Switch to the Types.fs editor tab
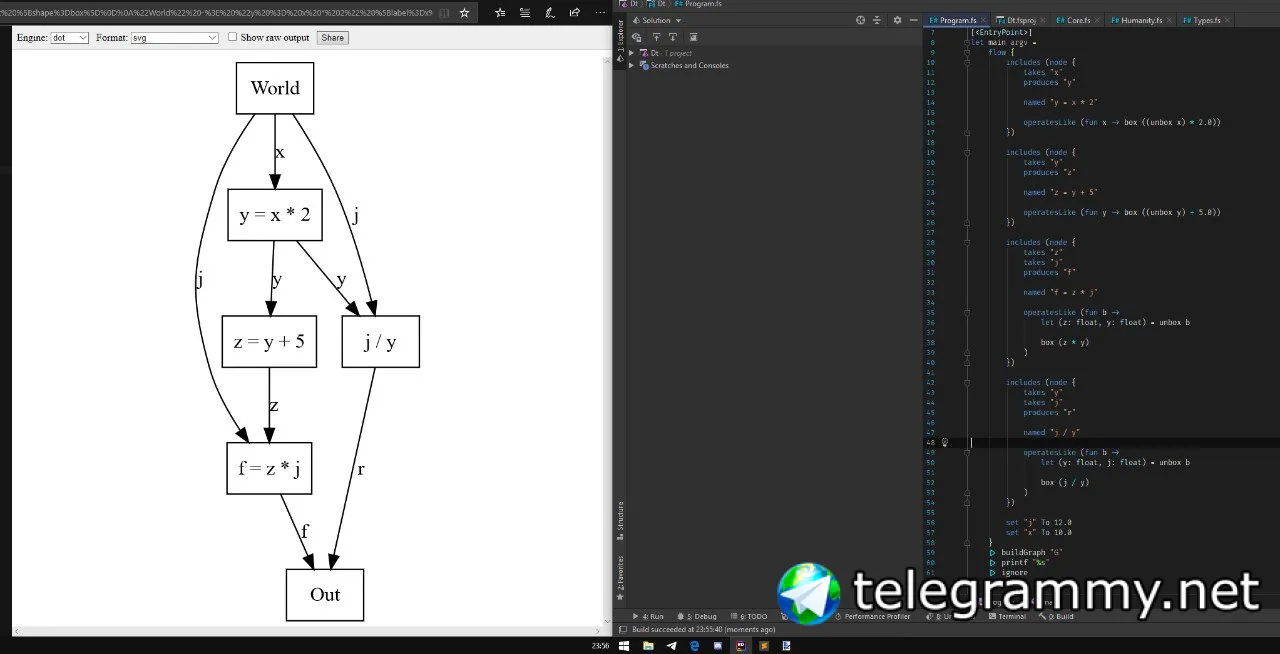The image size is (1280, 654). point(1205,20)
